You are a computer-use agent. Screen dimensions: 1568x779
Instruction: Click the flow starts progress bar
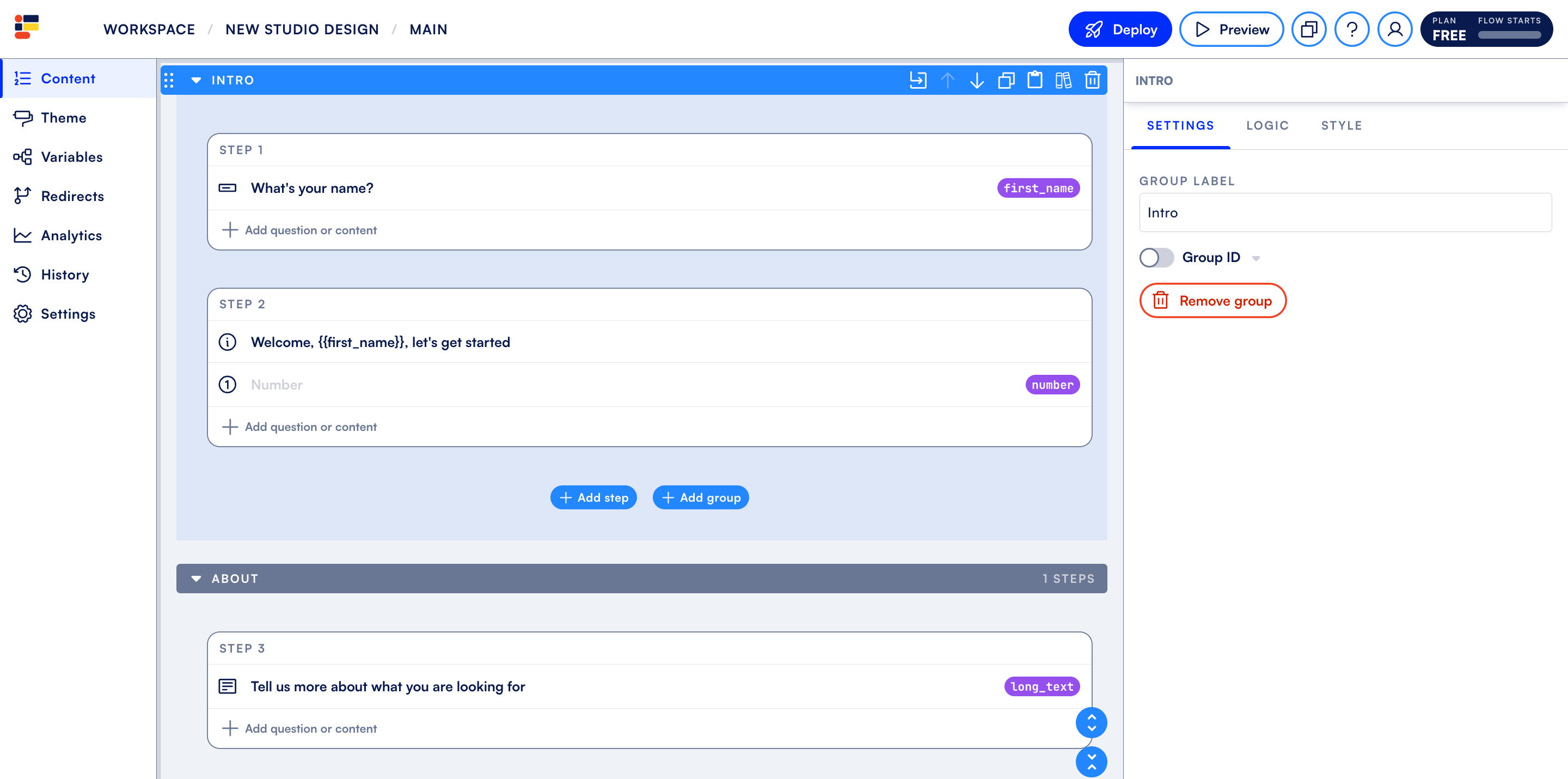tap(1510, 35)
